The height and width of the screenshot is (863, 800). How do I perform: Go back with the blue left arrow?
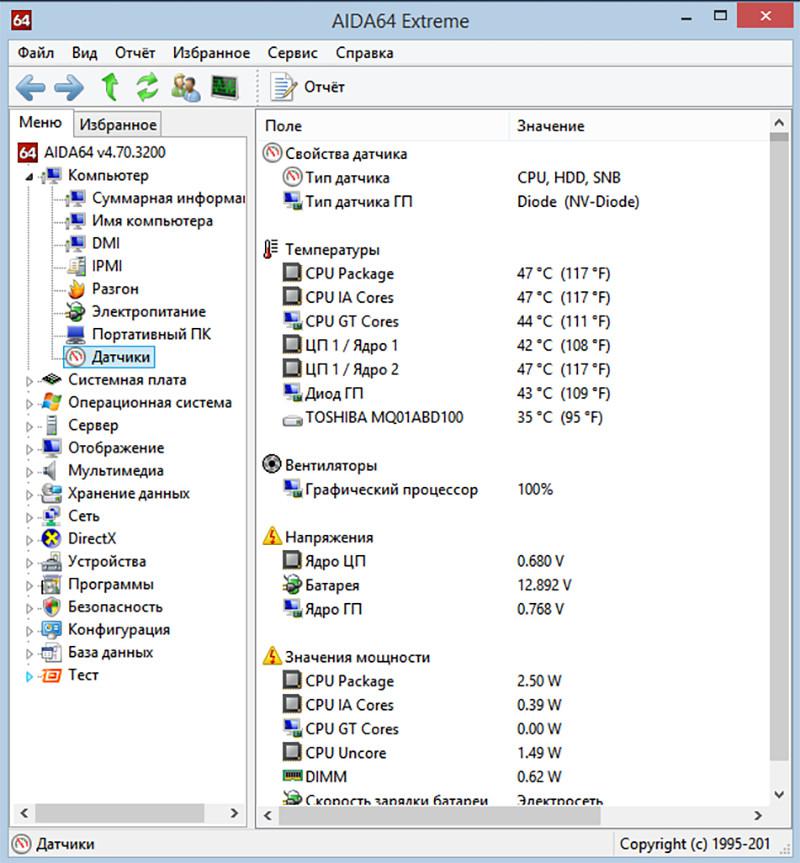[30, 88]
